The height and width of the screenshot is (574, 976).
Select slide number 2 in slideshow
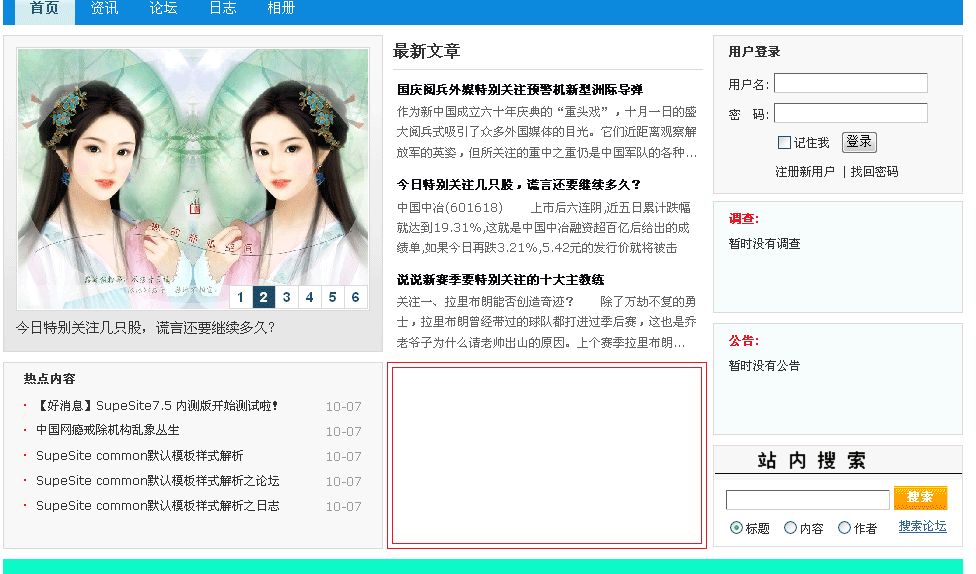tap(263, 297)
